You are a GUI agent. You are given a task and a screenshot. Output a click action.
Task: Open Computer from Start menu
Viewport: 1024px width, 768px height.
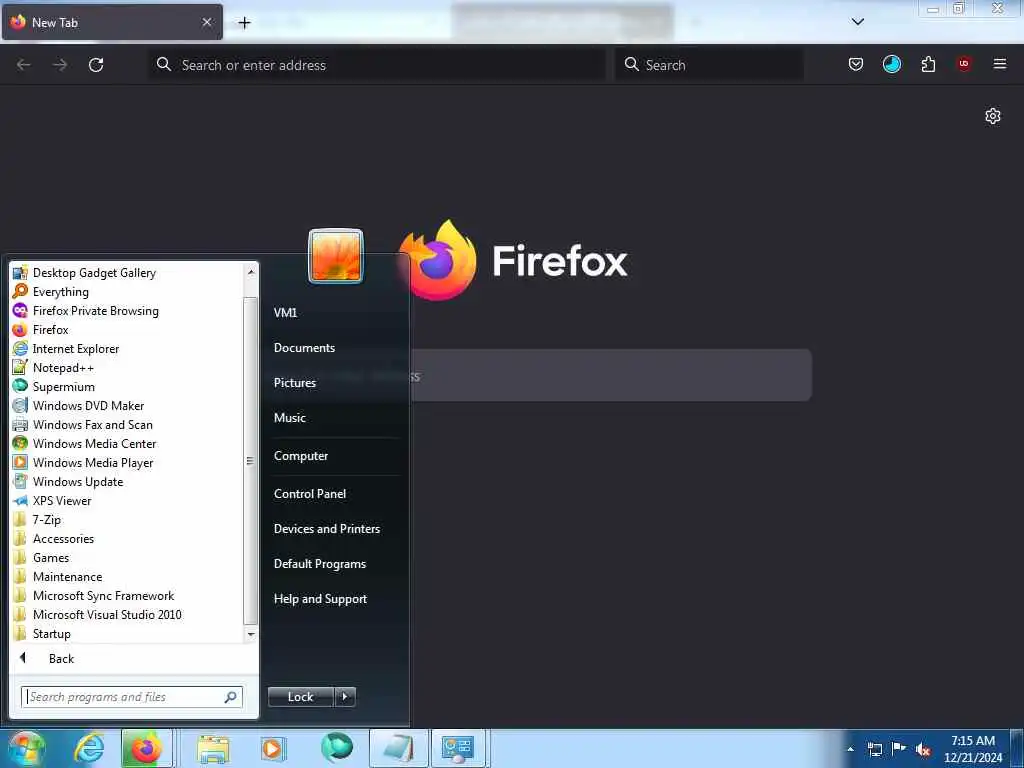click(x=300, y=455)
